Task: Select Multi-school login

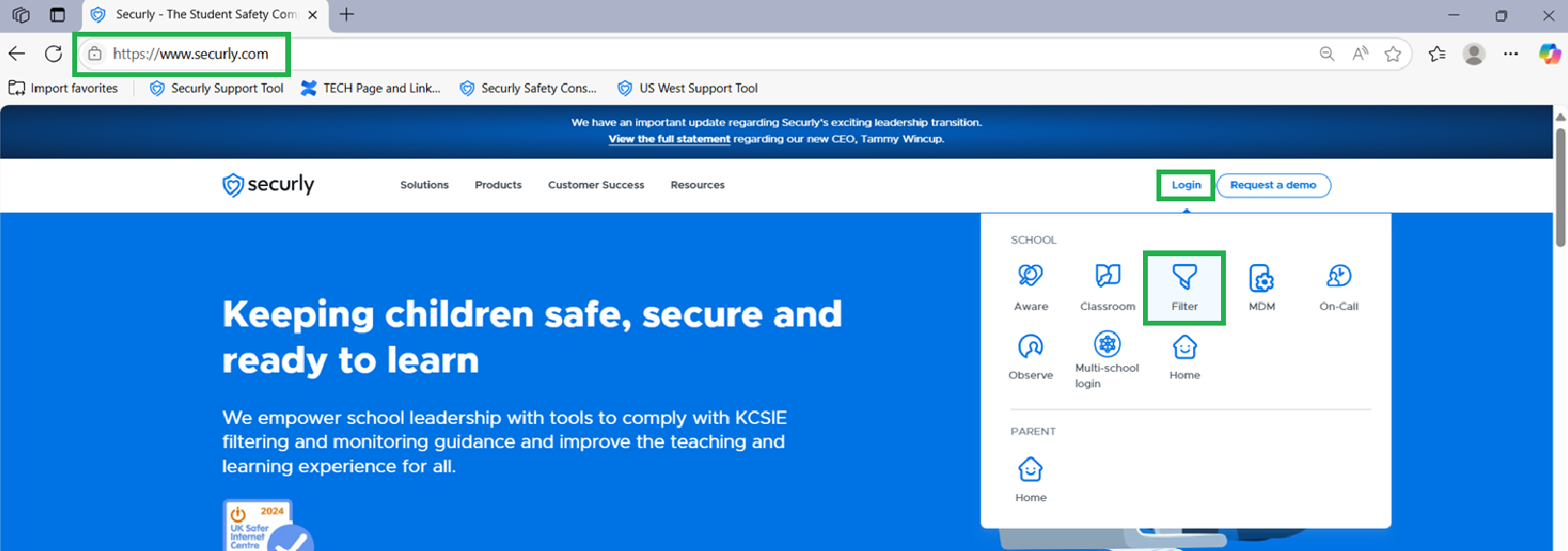Action: coord(1106,360)
